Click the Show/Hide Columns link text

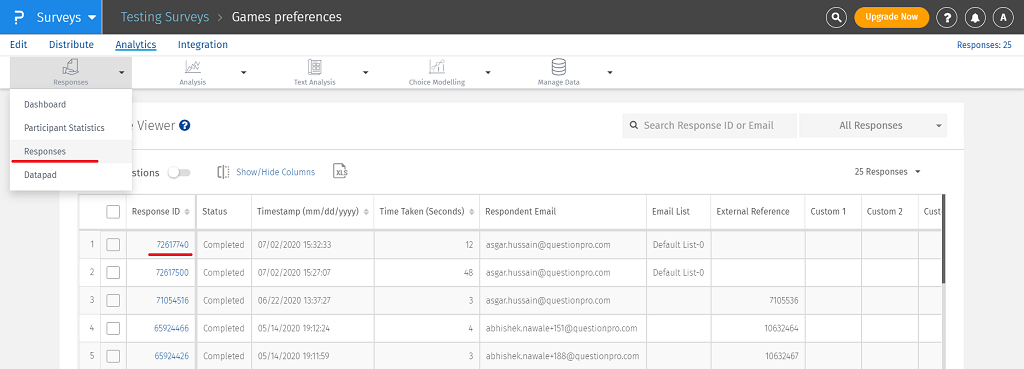pos(276,172)
